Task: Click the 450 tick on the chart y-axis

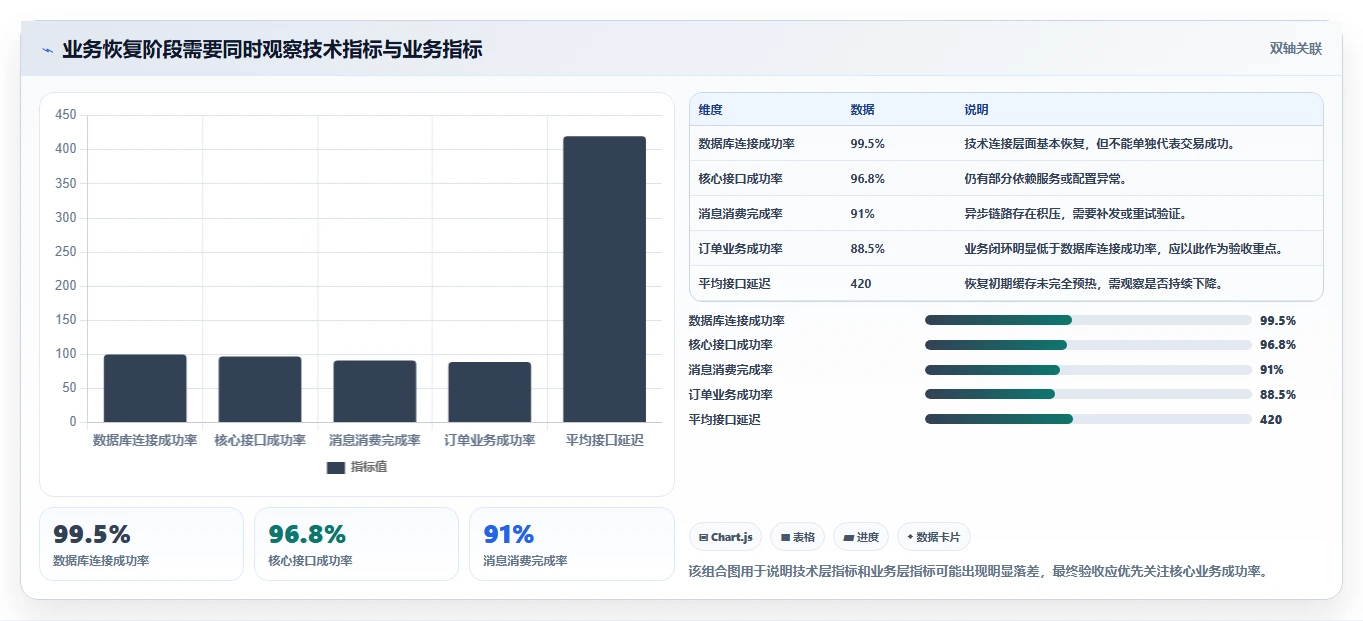Action: click(66, 115)
